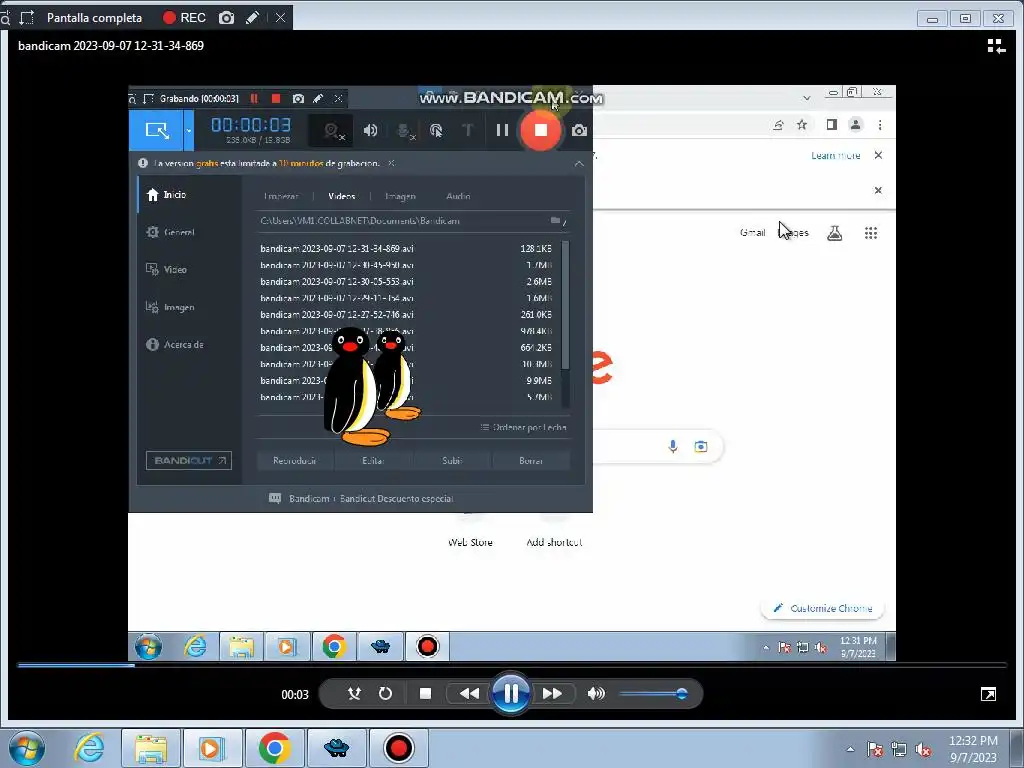Open Internet Explorer from the bottom taskbar

click(x=89, y=748)
